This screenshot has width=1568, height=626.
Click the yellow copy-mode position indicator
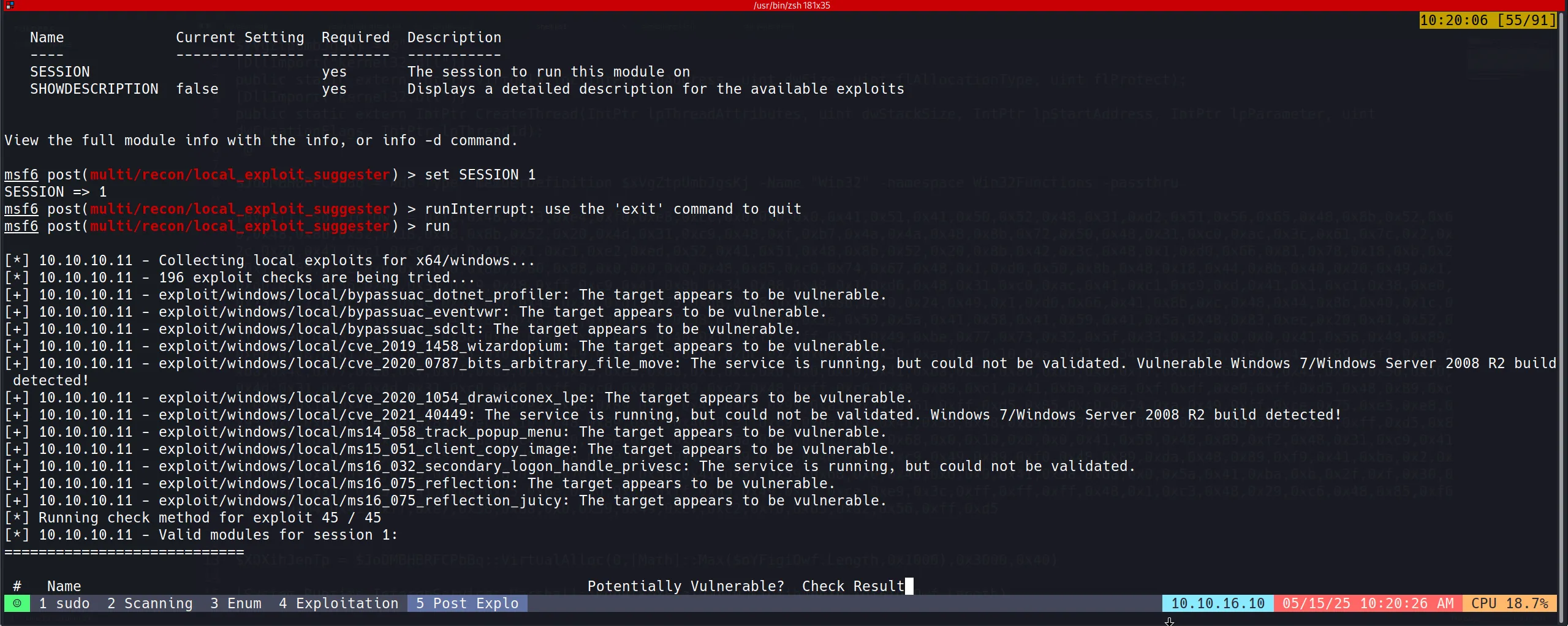pyautogui.click(x=1487, y=20)
